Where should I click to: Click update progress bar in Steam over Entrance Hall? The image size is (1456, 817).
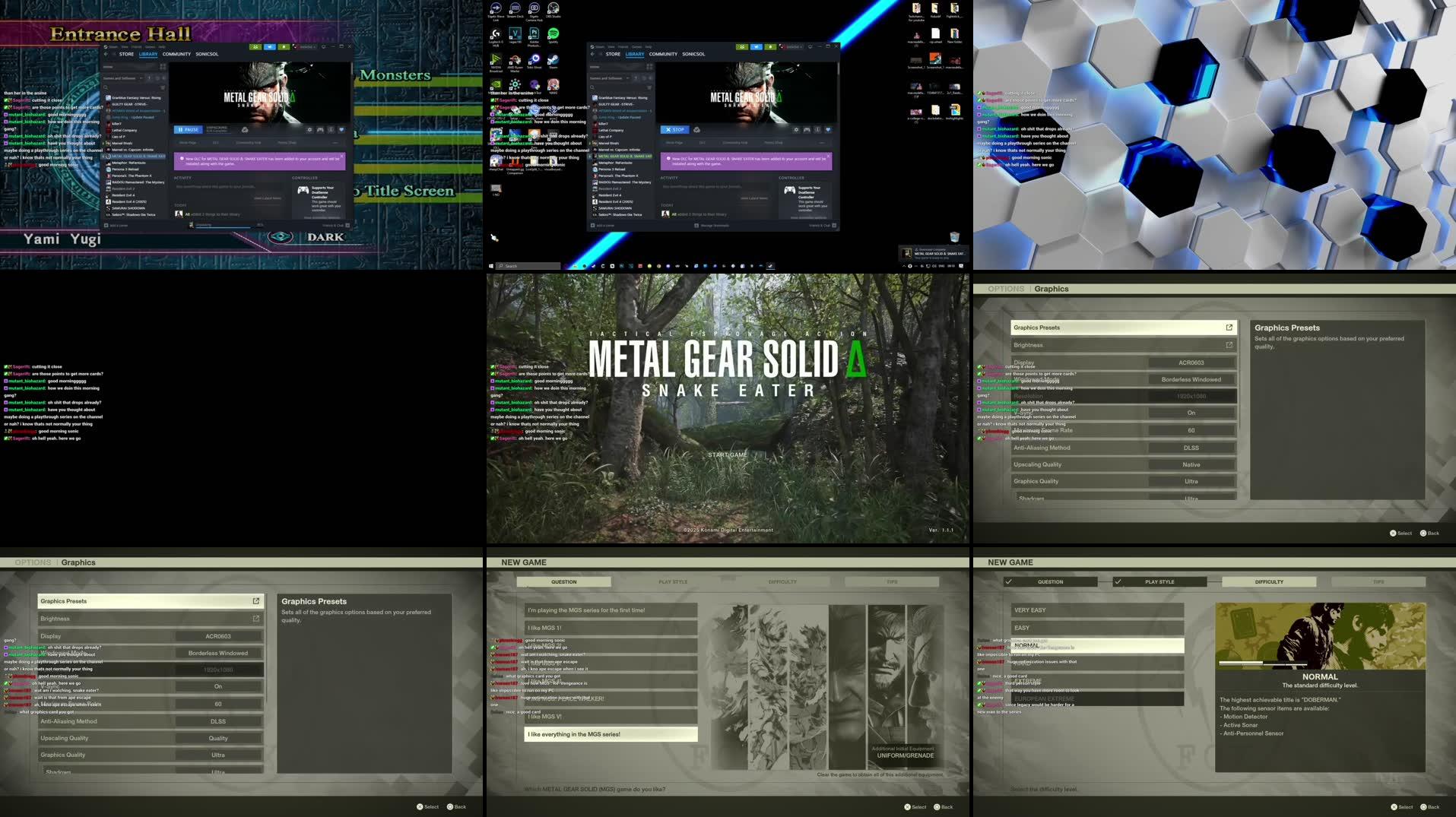[223, 226]
